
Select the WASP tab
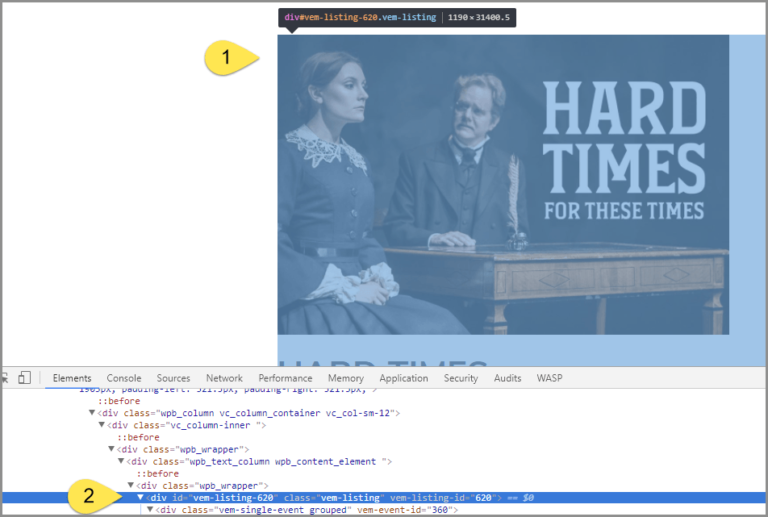(549, 378)
